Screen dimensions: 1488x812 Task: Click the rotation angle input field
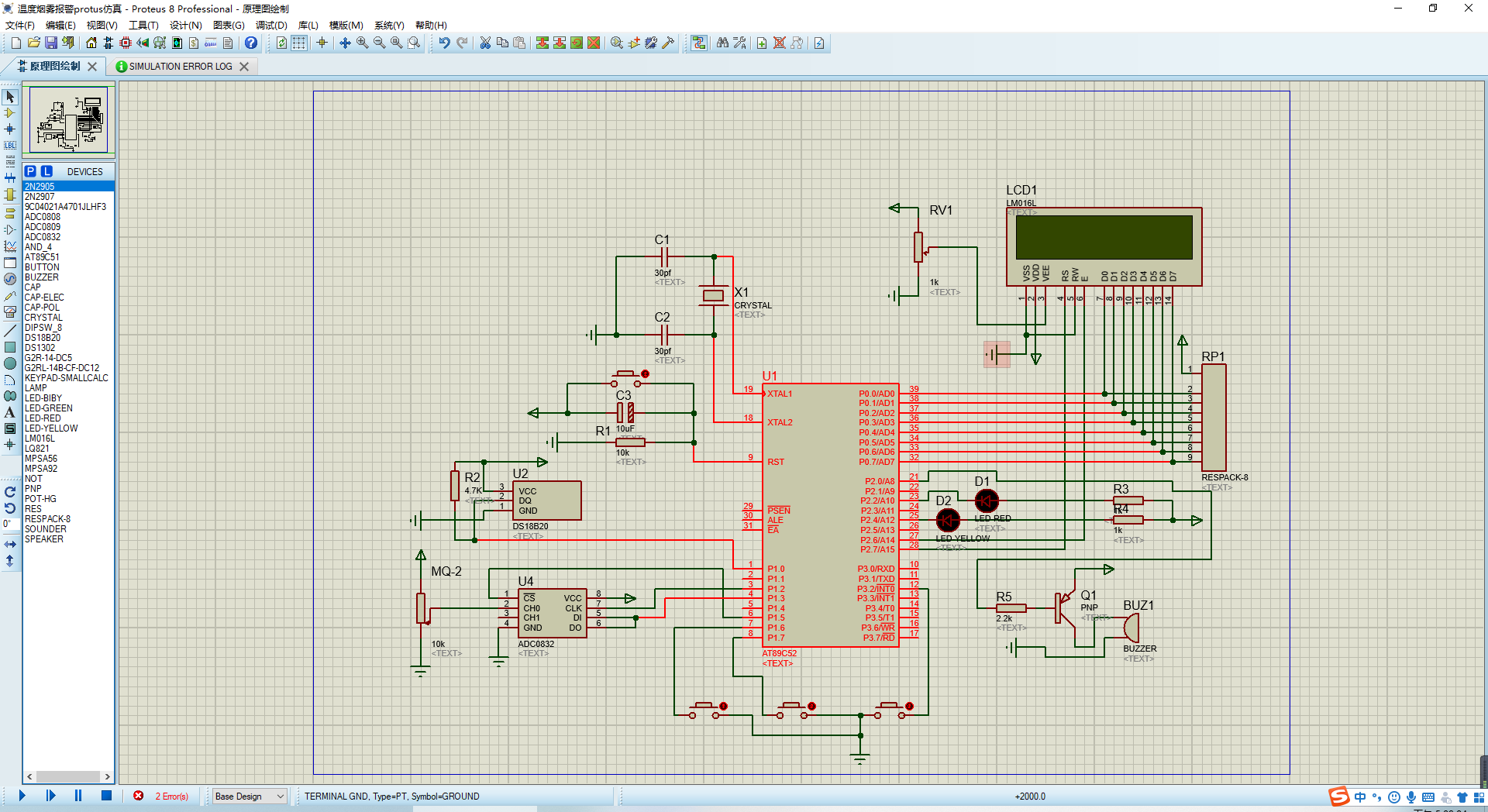click(9, 525)
